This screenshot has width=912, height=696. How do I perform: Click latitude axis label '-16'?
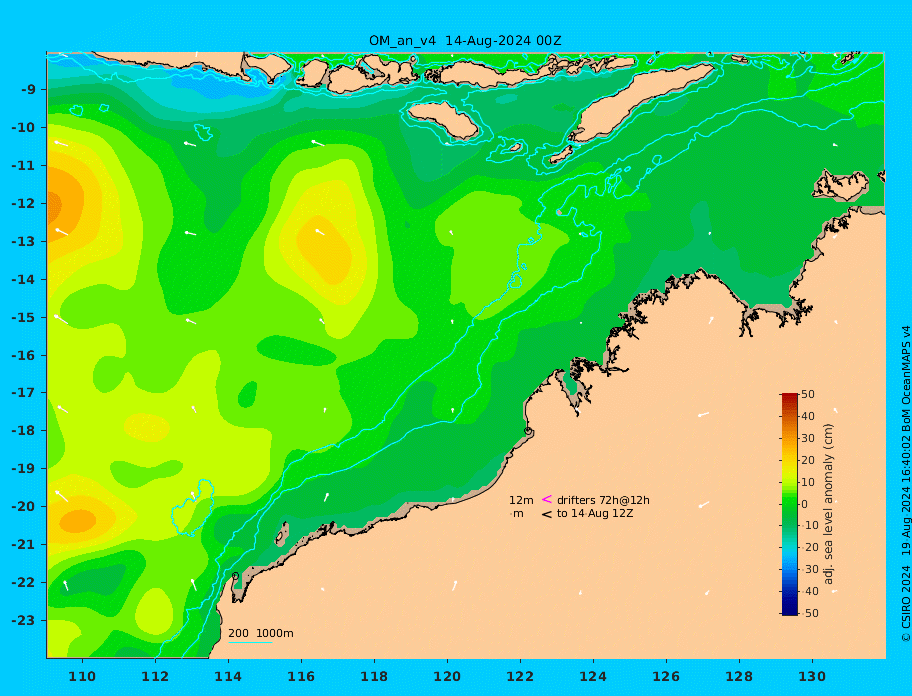point(23,355)
